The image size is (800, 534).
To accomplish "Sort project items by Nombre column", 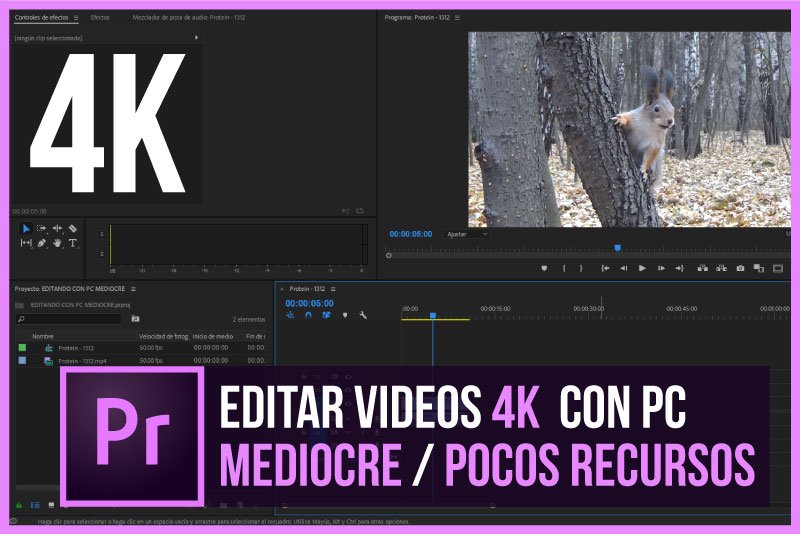I will [43, 337].
